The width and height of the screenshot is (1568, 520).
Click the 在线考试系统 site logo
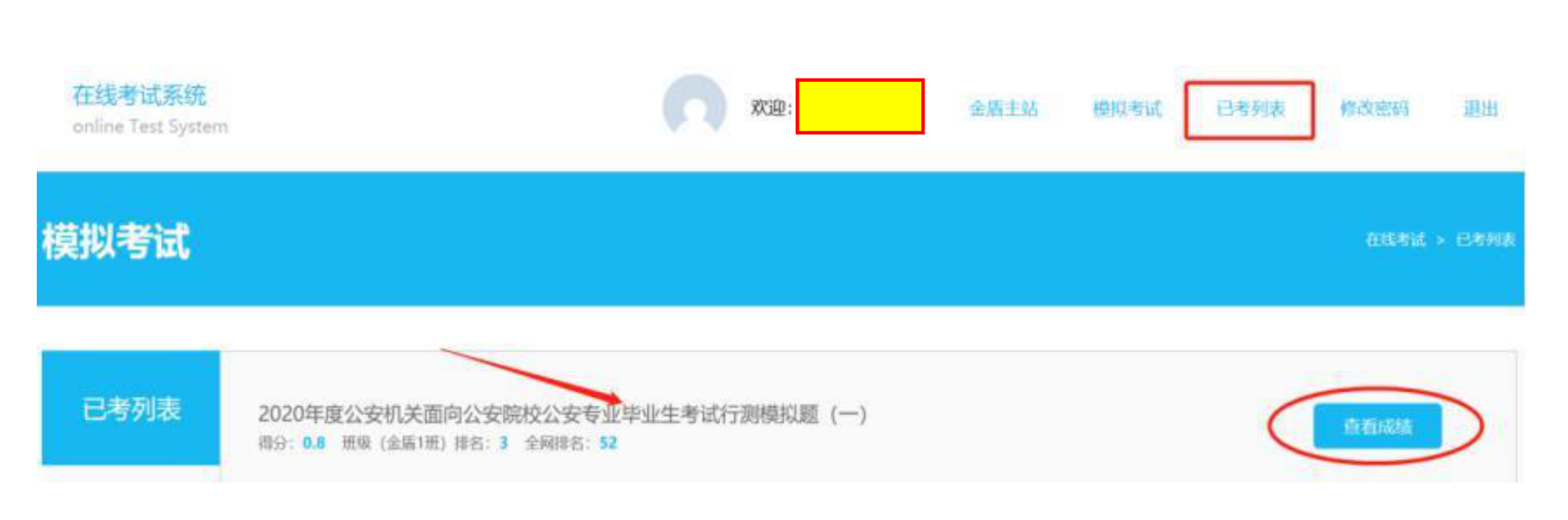click(139, 95)
